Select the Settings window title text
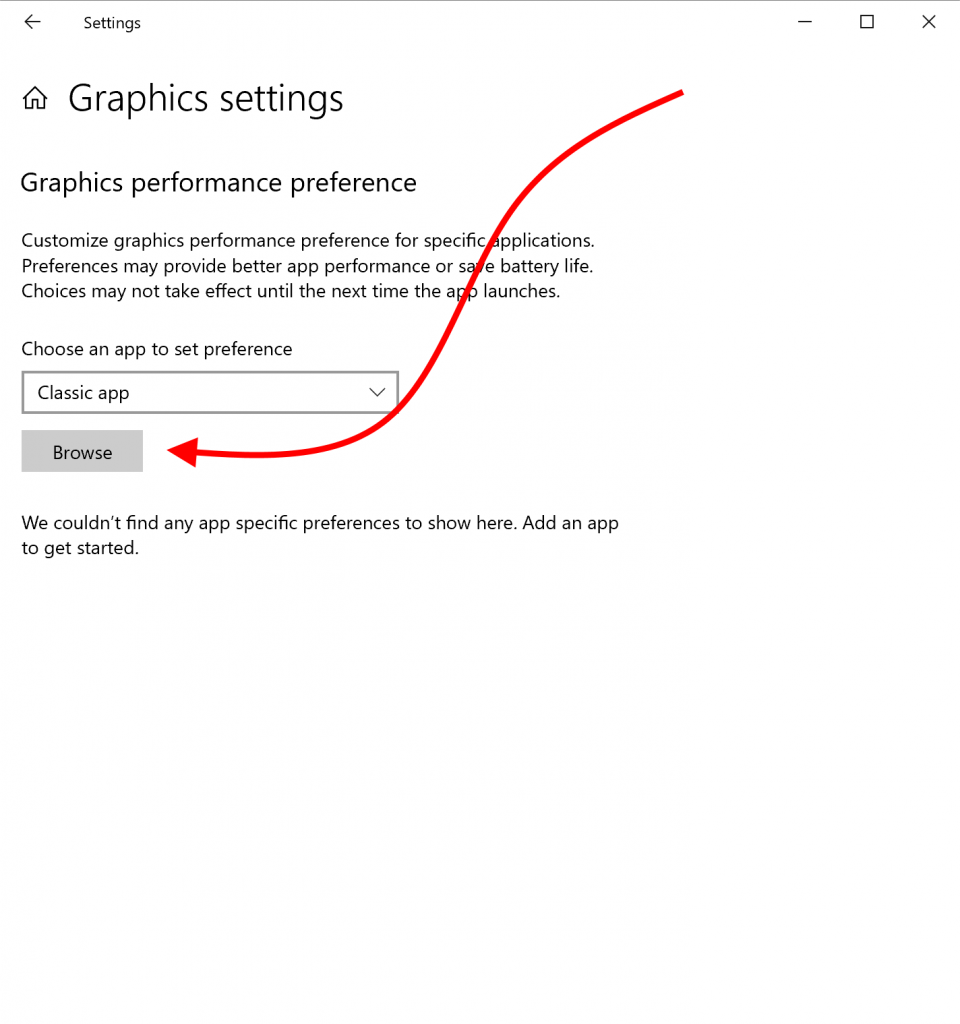Viewport: 960px width, 1024px height. pos(112,24)
